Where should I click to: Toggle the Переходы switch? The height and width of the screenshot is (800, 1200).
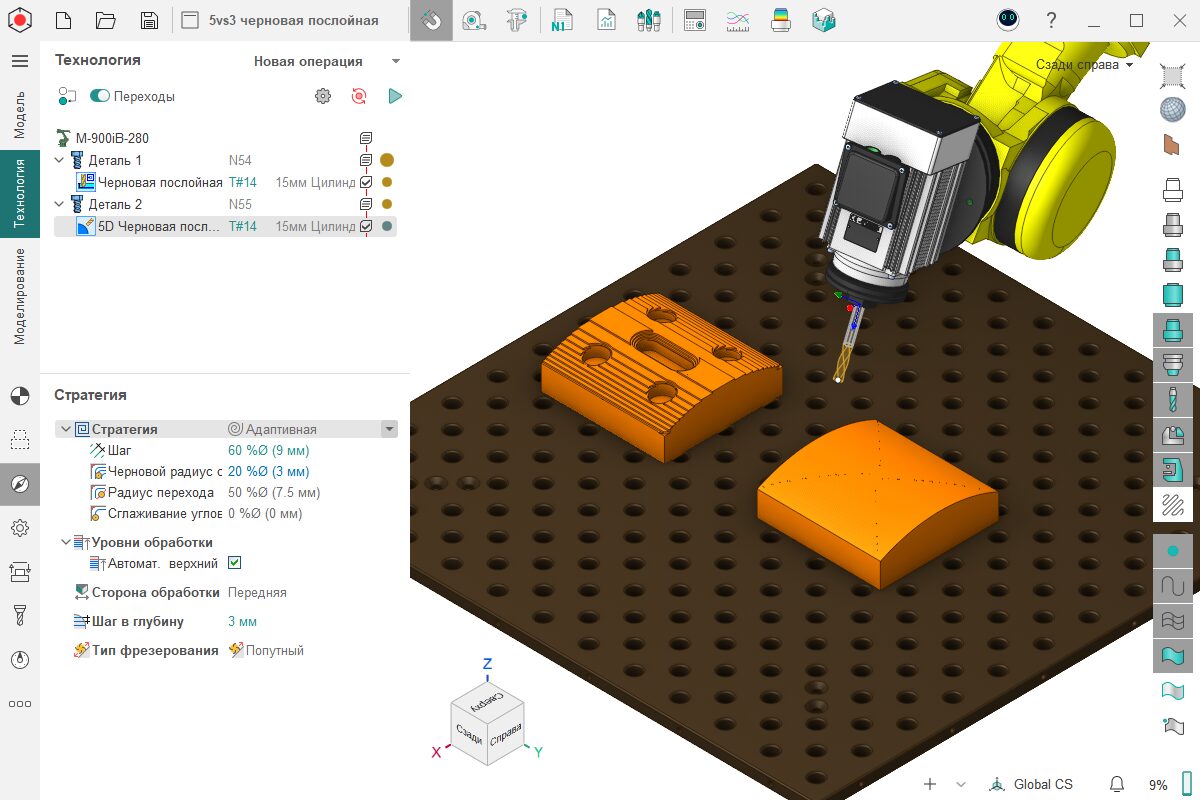pyautogui.click(x=100, y=96)
